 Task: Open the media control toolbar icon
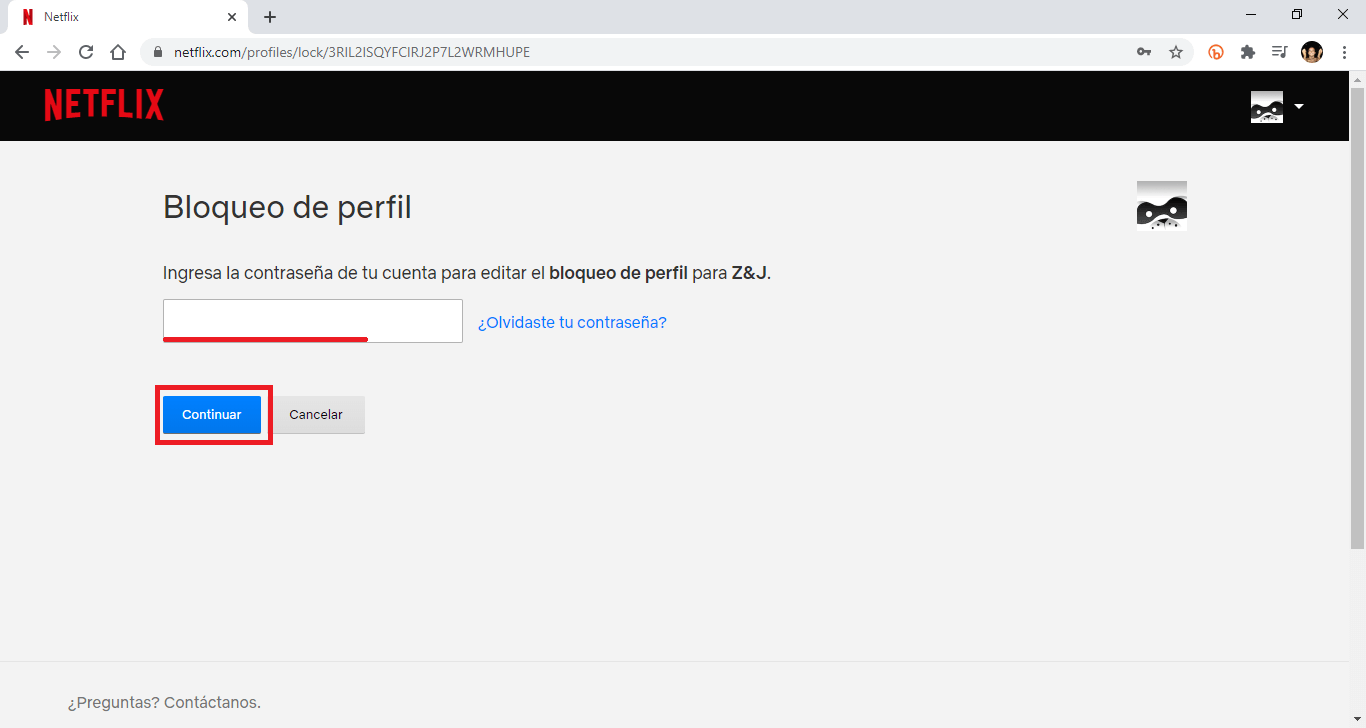[x=1279, y=52]
